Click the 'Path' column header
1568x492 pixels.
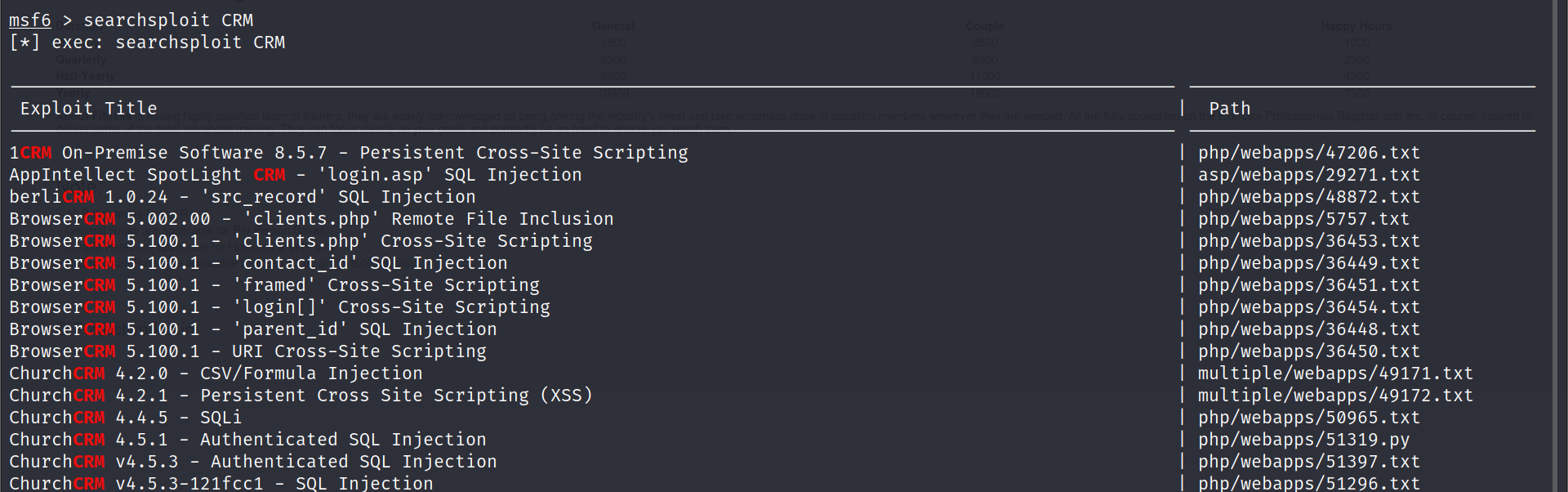coord(1230,109)
